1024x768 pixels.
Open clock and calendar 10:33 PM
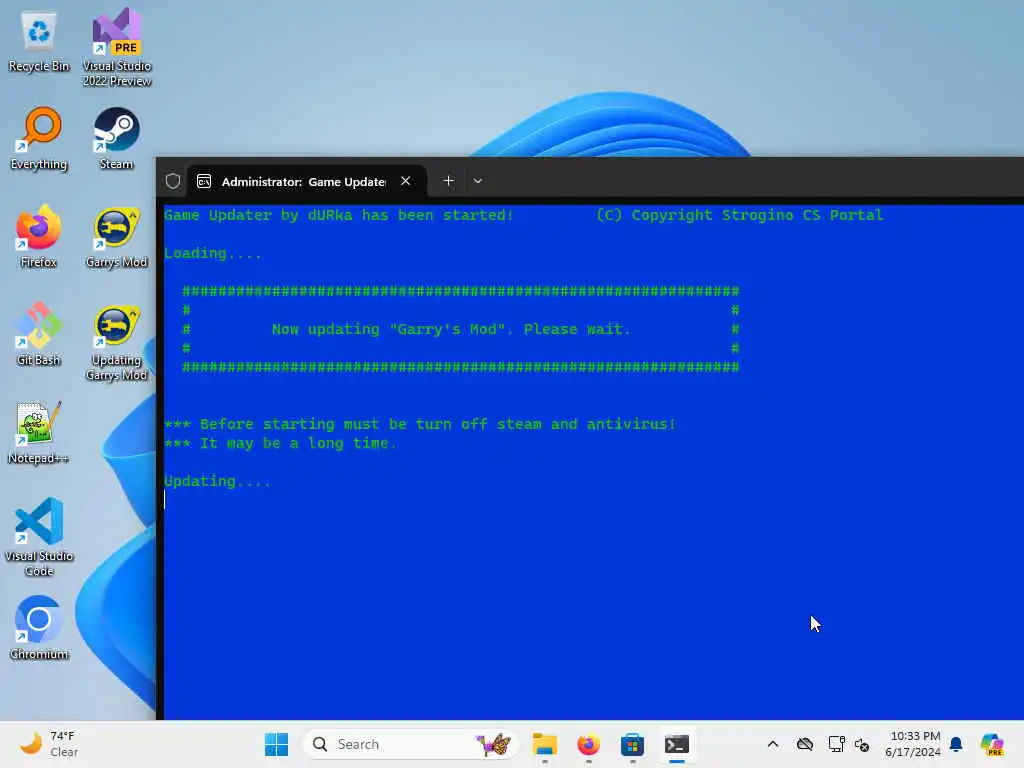coord(914,744)
